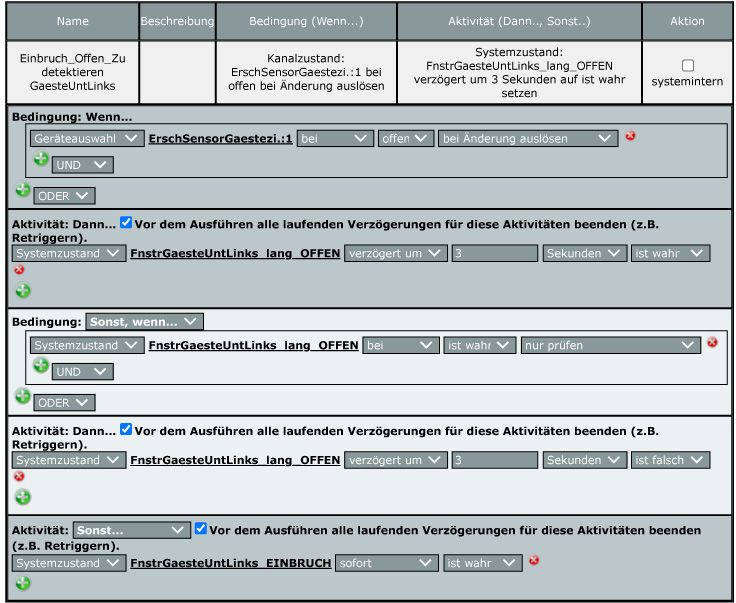Open 'verzögert um' dropdown in second Dann activity

tap(396, 460)
